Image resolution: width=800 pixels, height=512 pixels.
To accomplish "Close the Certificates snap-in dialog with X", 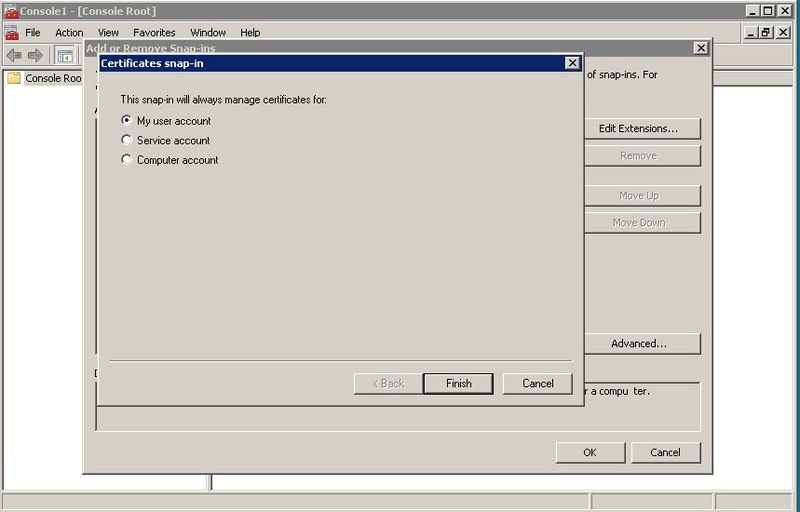I will 572,63.
